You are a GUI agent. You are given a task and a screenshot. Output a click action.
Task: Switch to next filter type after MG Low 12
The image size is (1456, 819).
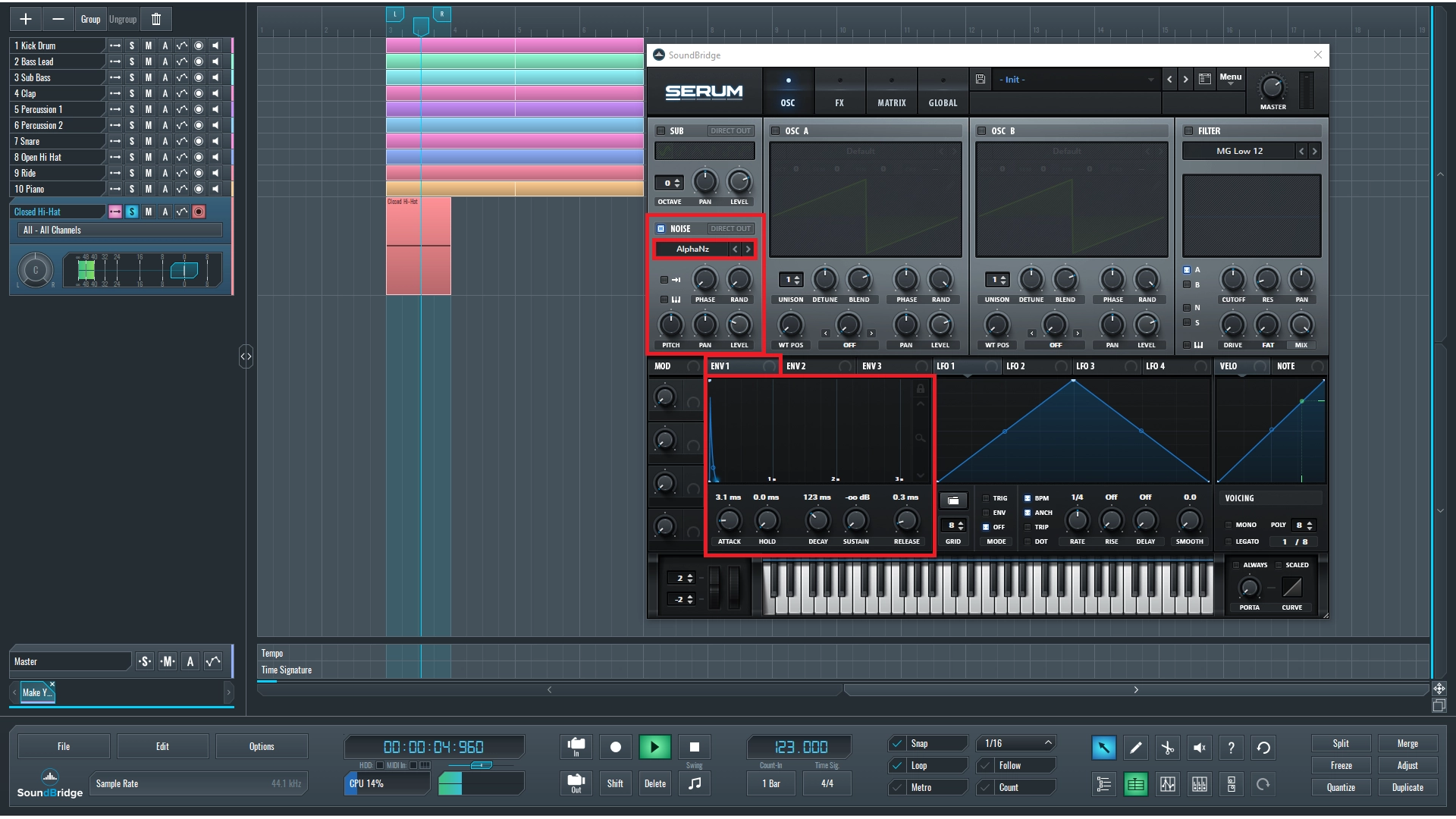(x=1315, y=151)
